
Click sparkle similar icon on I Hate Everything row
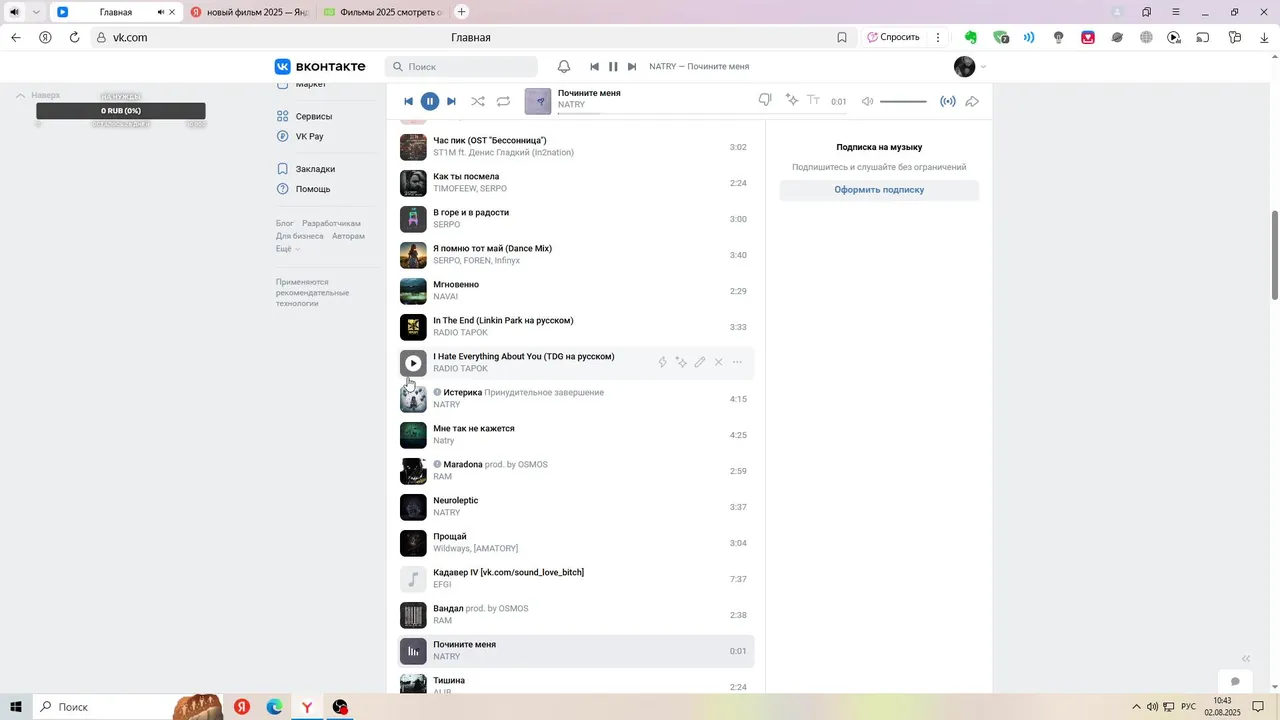point(681,362)
